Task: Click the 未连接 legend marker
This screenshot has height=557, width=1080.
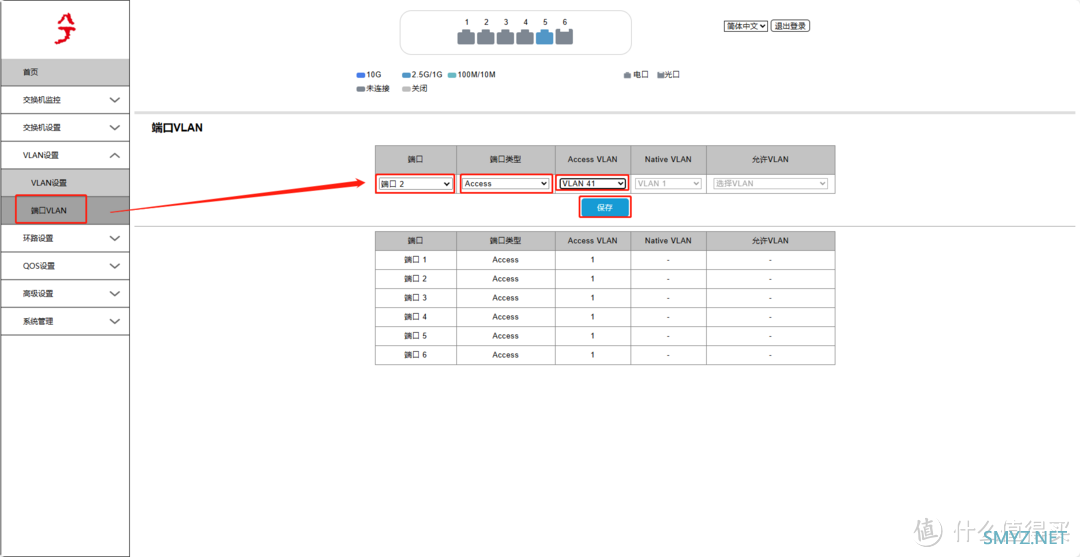Action: coord(361,89)
